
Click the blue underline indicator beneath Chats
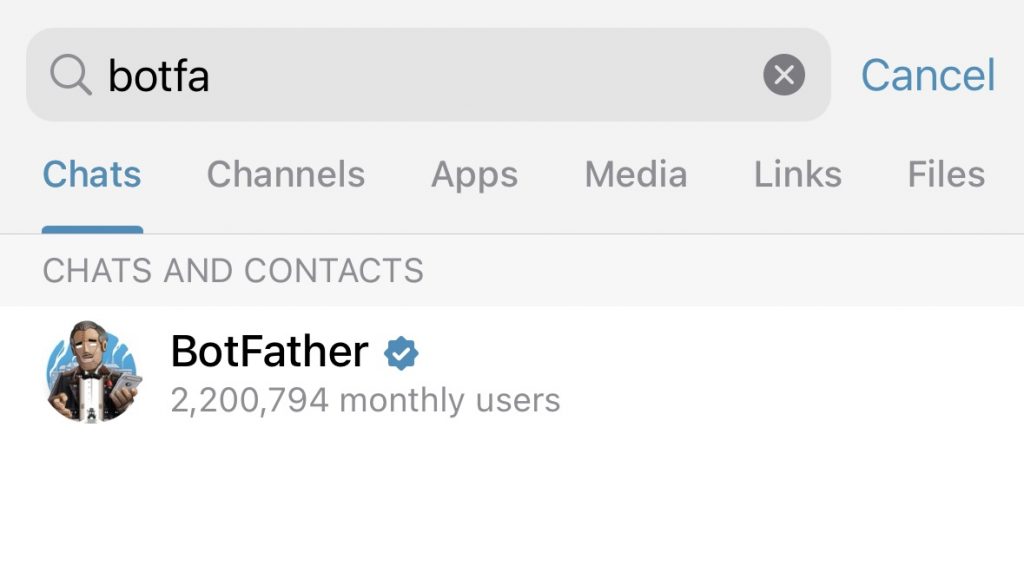pos(92,230)
